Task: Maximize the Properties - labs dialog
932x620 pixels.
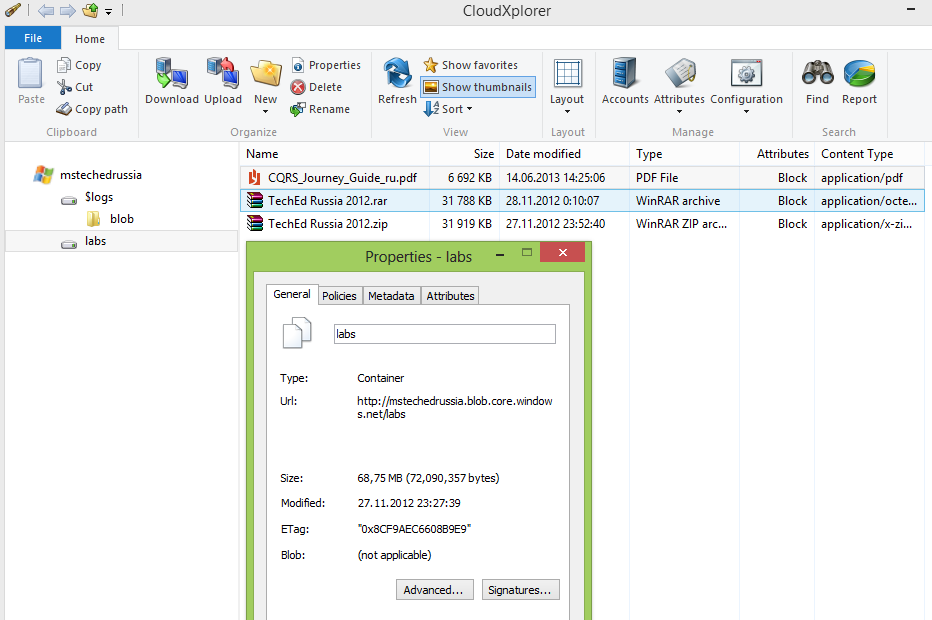Action: [527, 253]
